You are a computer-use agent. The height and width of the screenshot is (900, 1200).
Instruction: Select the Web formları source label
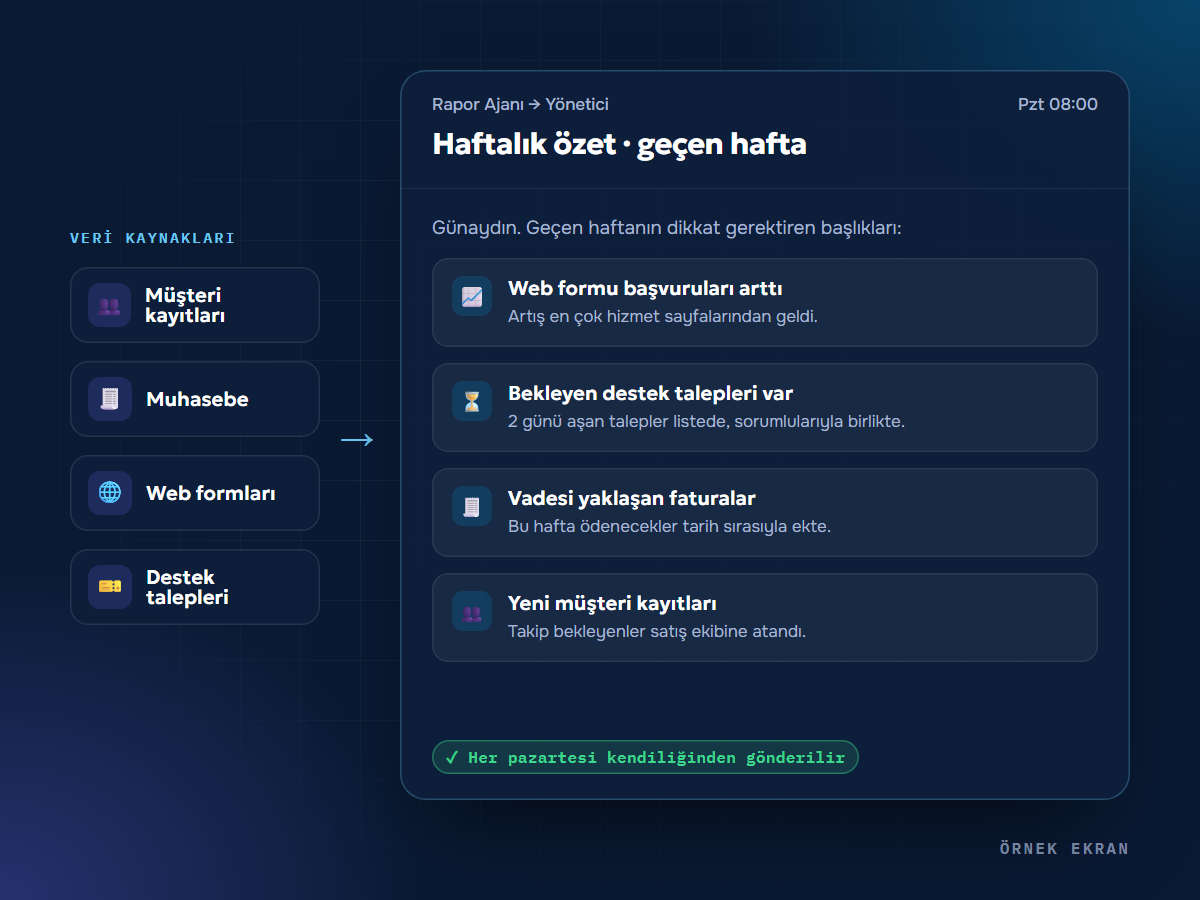(211, 493)
